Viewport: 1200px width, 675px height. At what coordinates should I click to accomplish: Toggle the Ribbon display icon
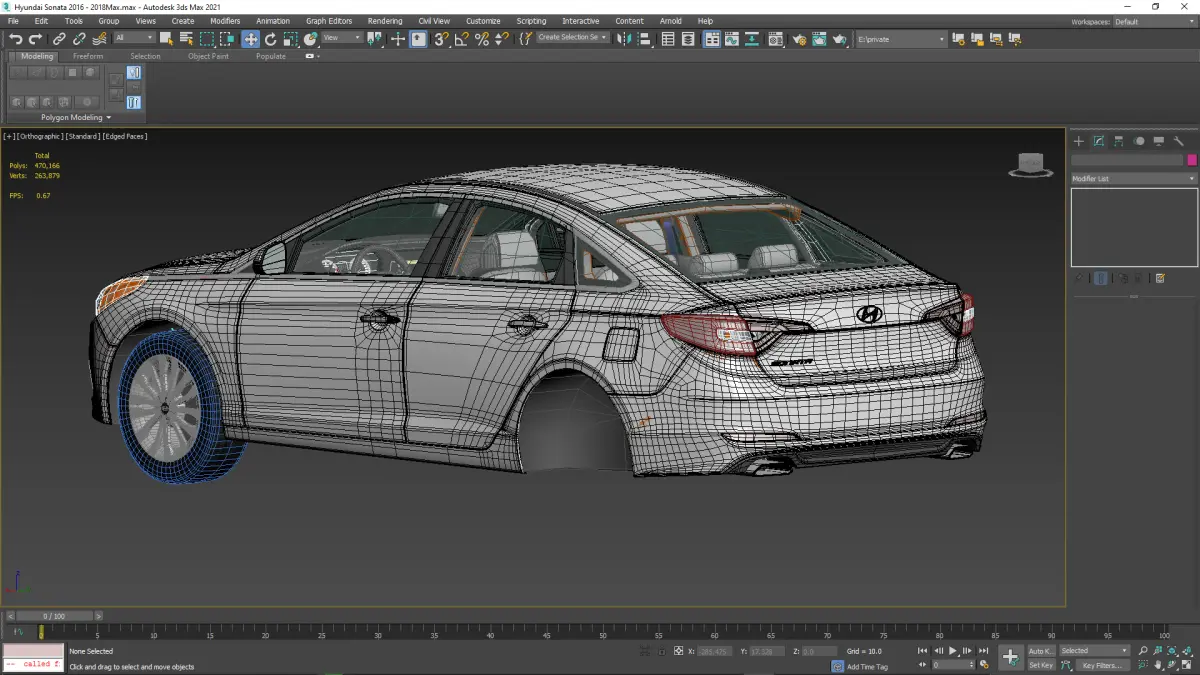tap(712, 39)
